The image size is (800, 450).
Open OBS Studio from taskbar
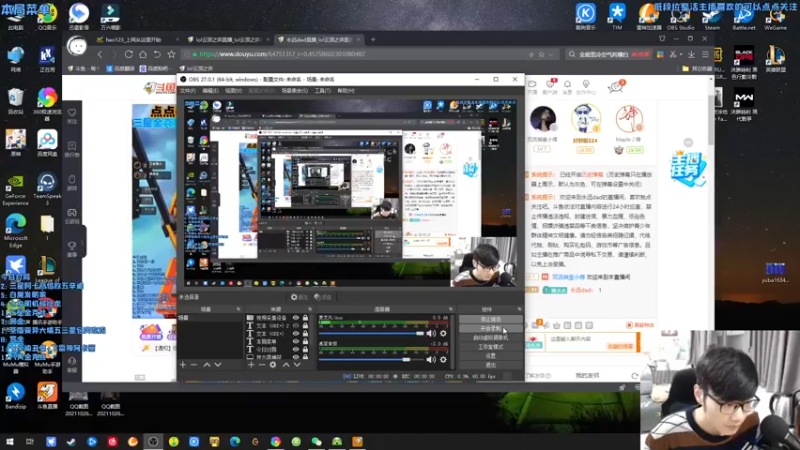coord(153,441)
